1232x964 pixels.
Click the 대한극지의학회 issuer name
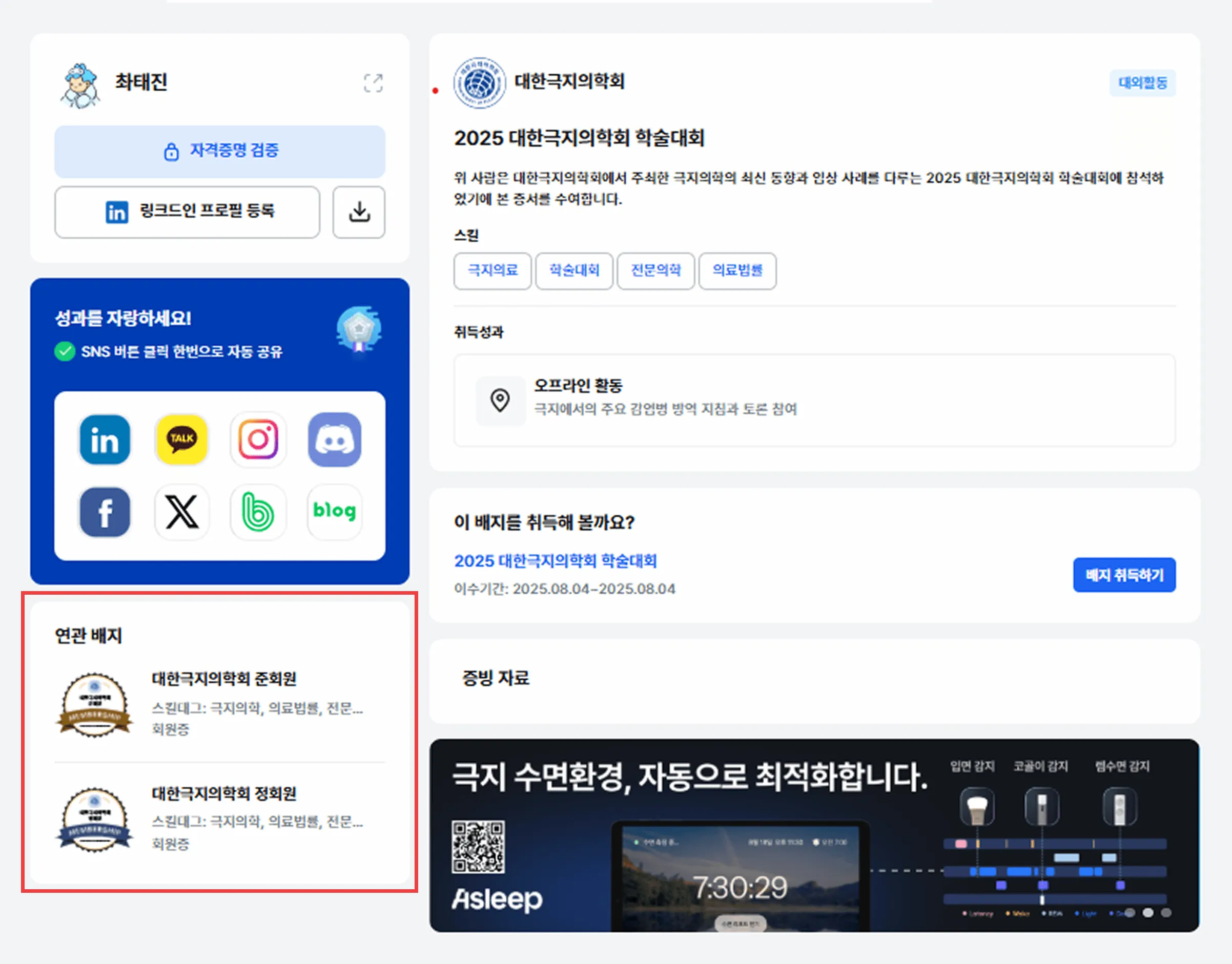(569, 81)
